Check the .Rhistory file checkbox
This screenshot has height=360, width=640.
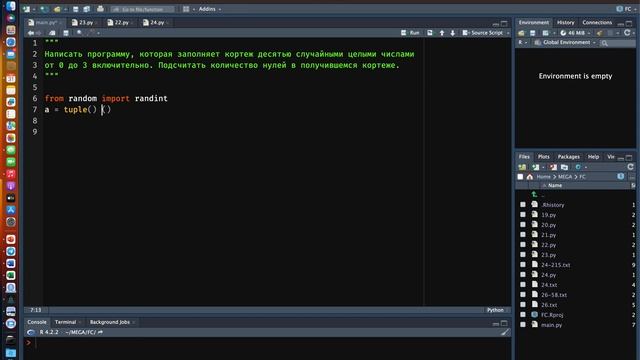click(523, 204)
